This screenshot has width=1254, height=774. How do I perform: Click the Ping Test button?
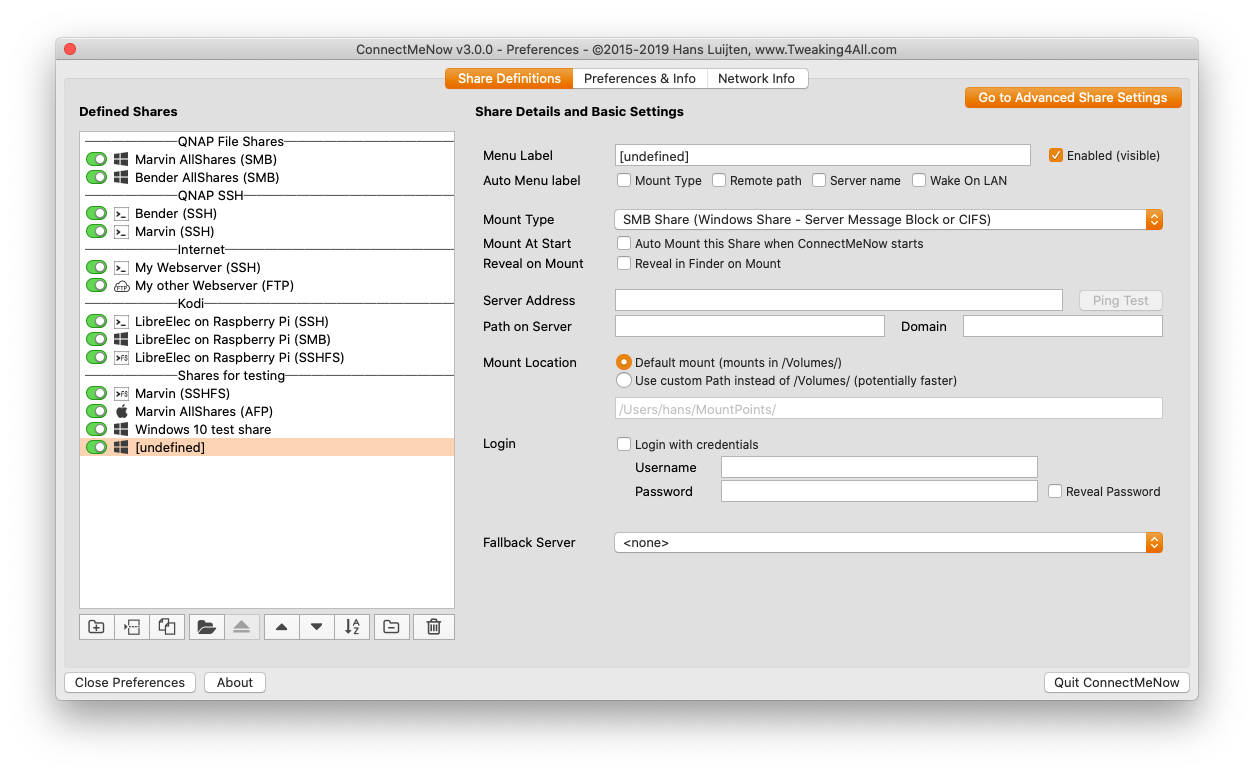point(1121,300)
